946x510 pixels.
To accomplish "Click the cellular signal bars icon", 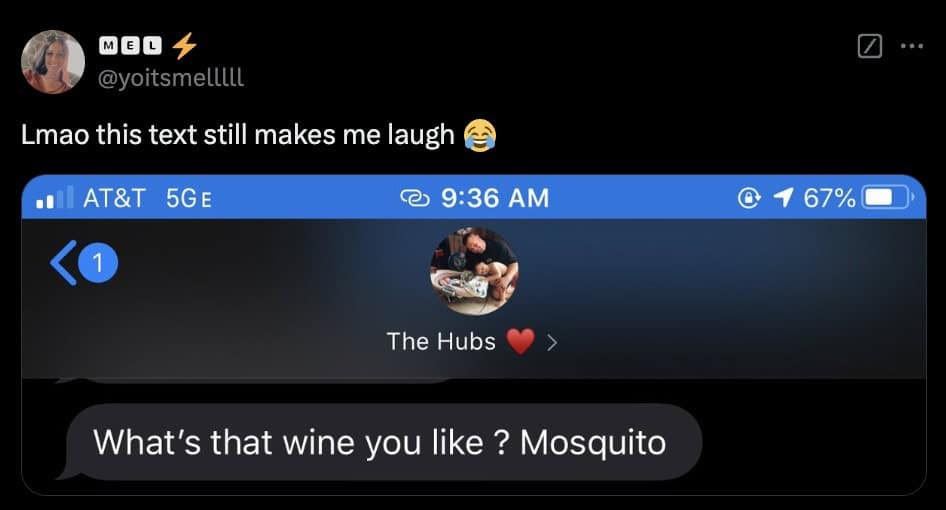I will click(54, 197).
